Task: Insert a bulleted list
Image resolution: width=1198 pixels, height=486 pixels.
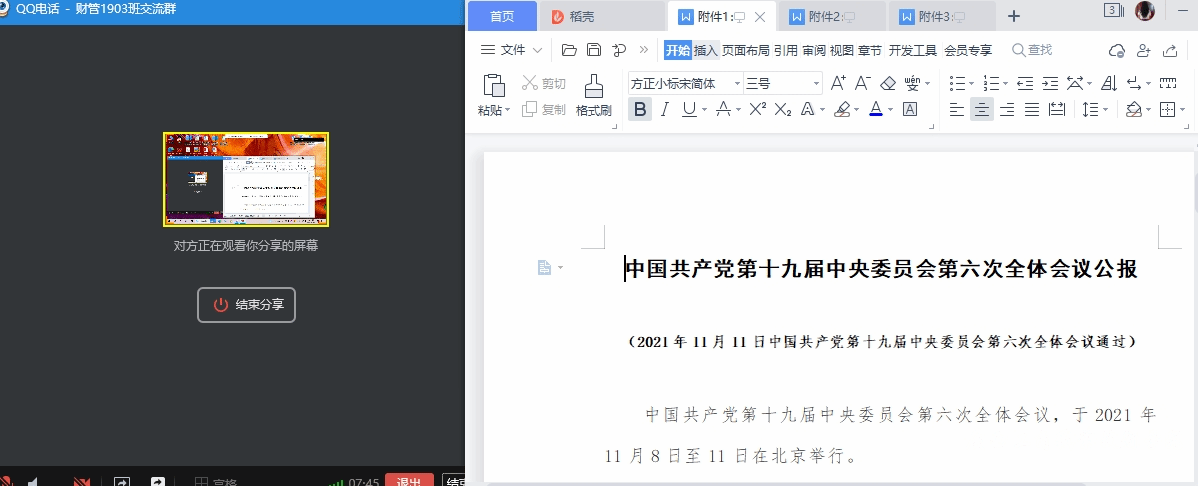Action: coord(957,83)
